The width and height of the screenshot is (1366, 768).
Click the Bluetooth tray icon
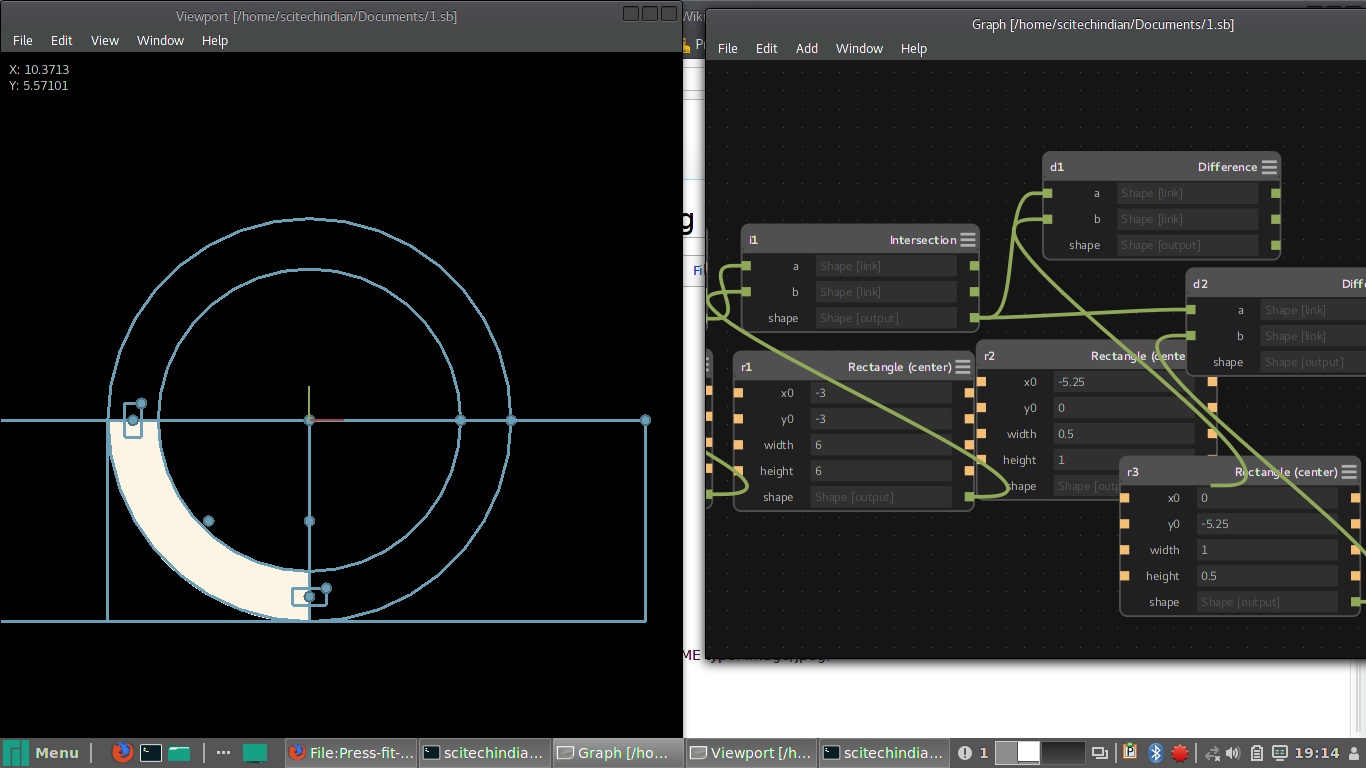pos(1155,753)
